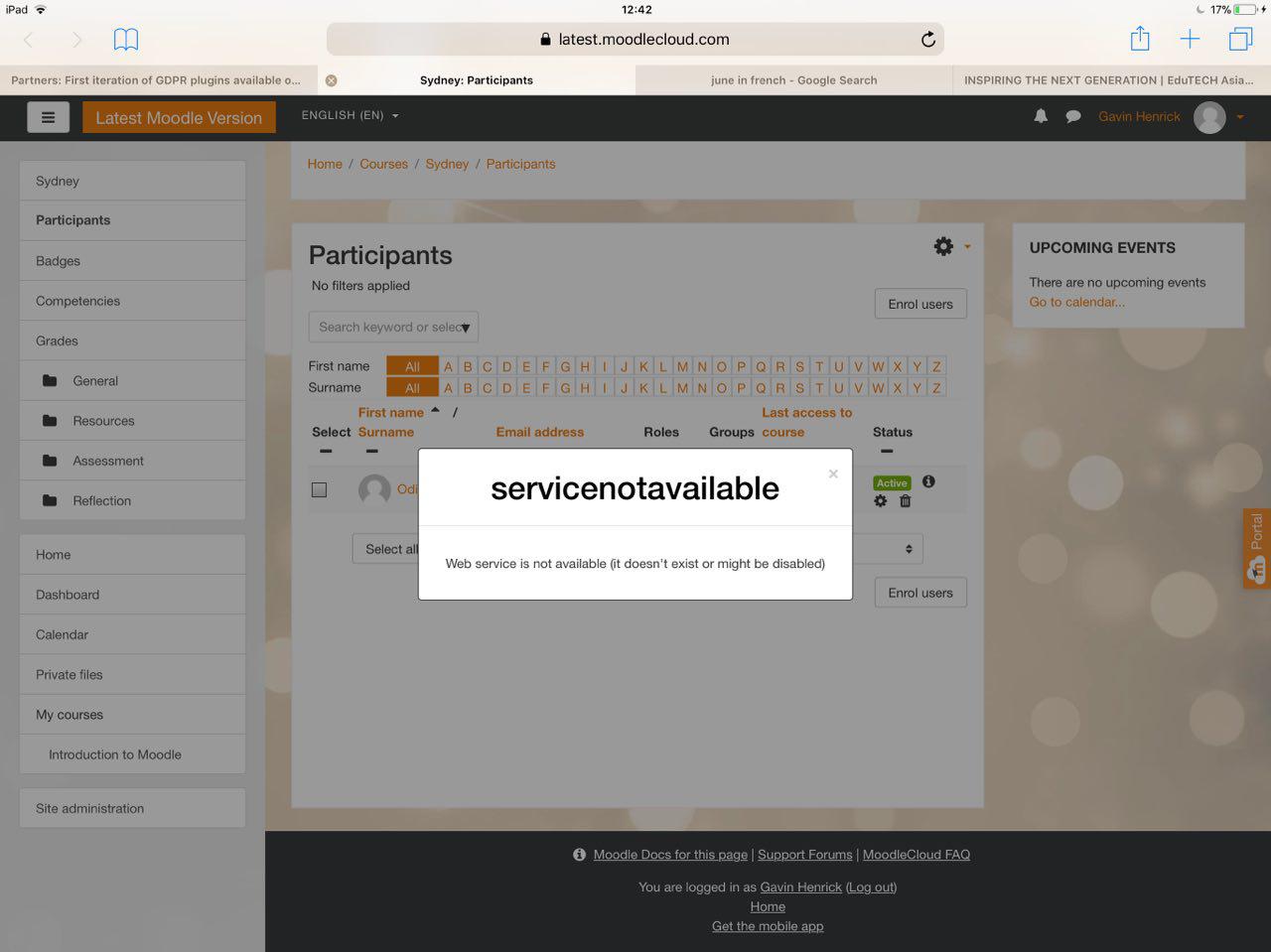Open Reflection section folder icon

(x=50, y=500)
